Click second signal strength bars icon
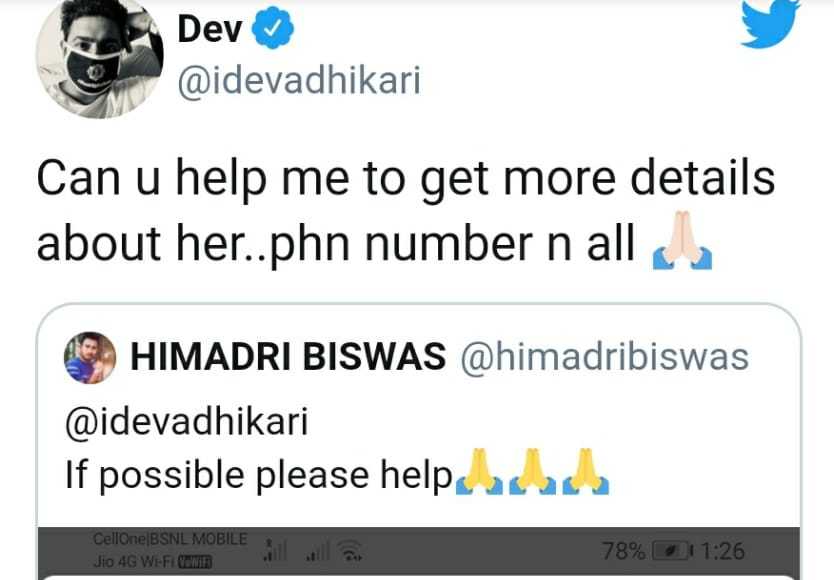The width and height of the screenshot is (834, 580). pyautogui.click(x=318, y=551)
